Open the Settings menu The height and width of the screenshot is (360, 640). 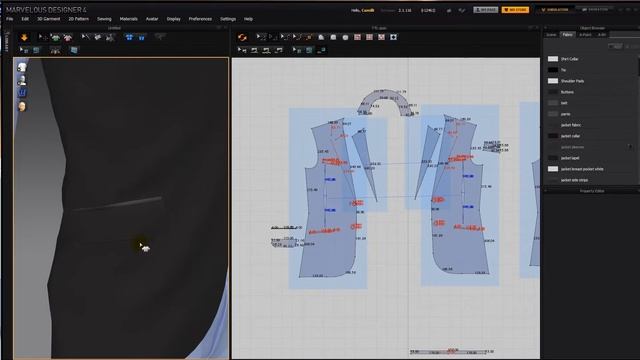click(x=228, y=19)
